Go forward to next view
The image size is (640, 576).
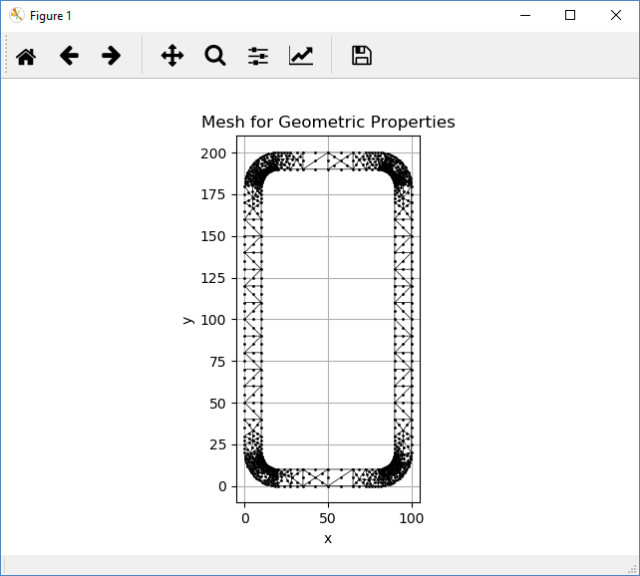pyautogui.click(x=111, y=56)
